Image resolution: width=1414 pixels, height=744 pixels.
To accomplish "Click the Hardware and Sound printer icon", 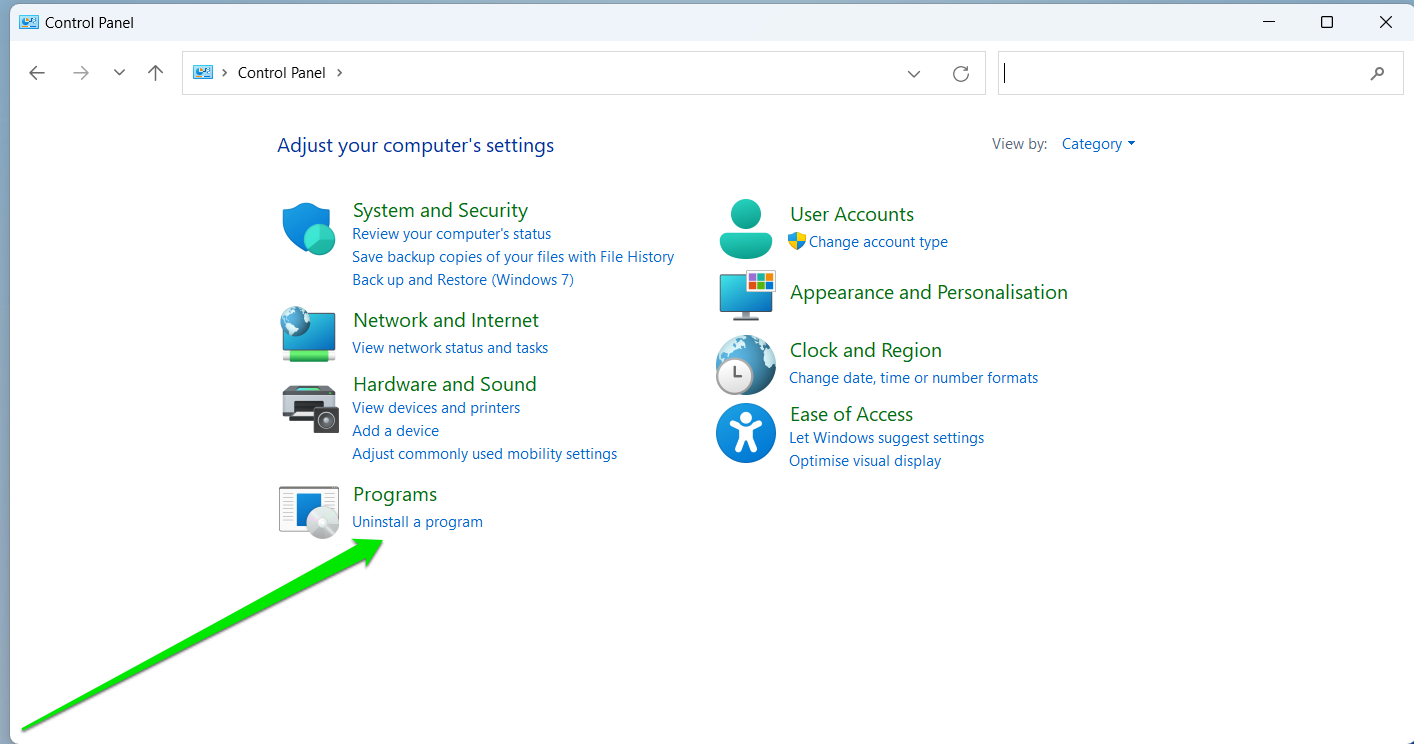I will coord(310,408).
